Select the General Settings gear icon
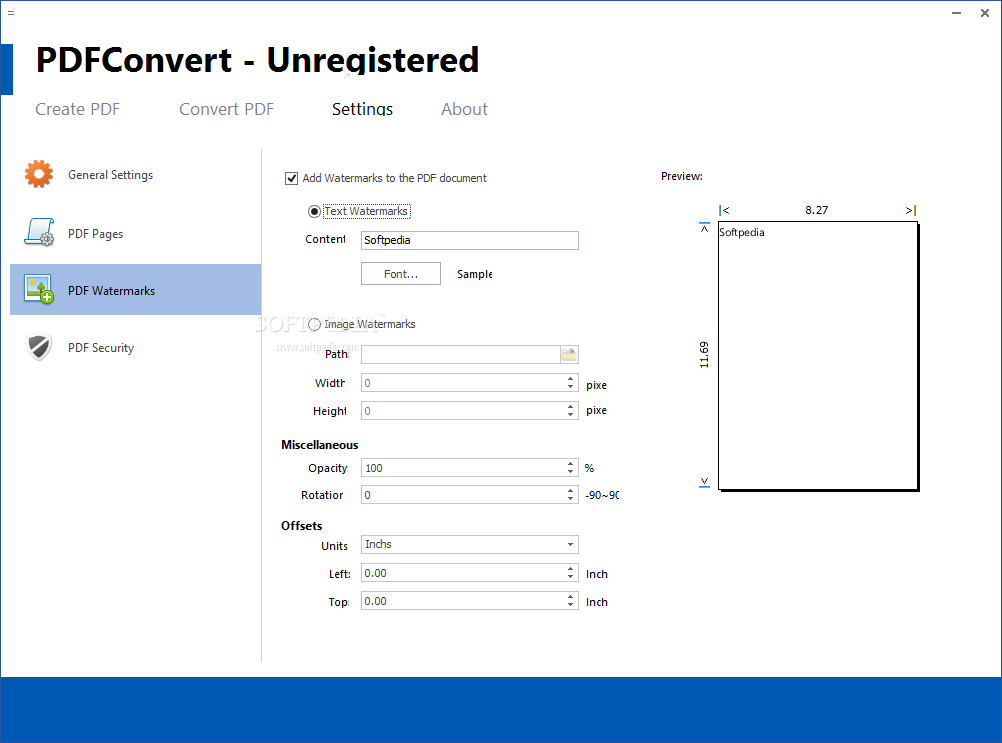Screen dimensions: 1002x743 (x=39, y=173)
